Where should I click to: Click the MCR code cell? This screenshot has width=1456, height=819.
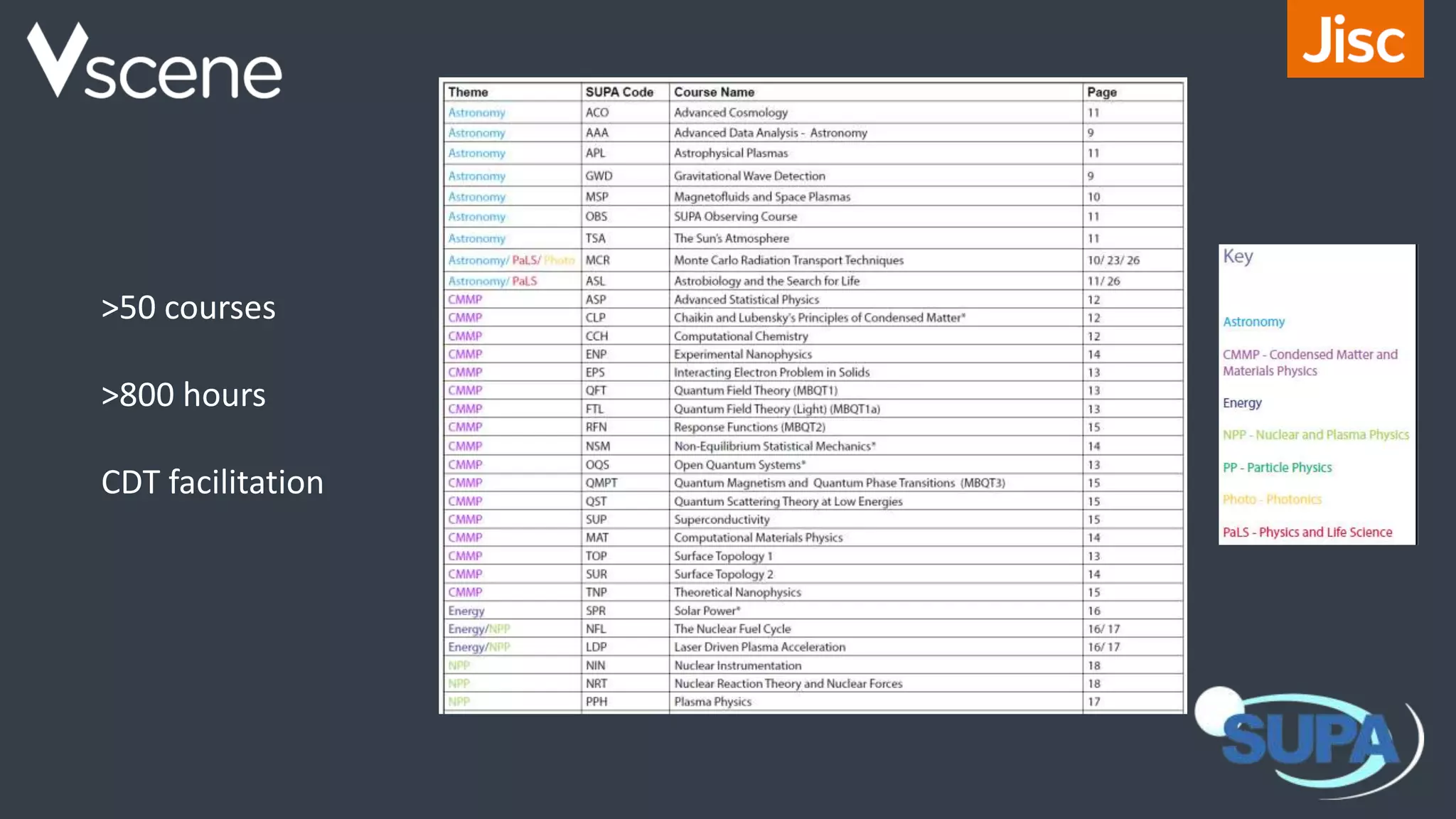click(x=597, y=260)
